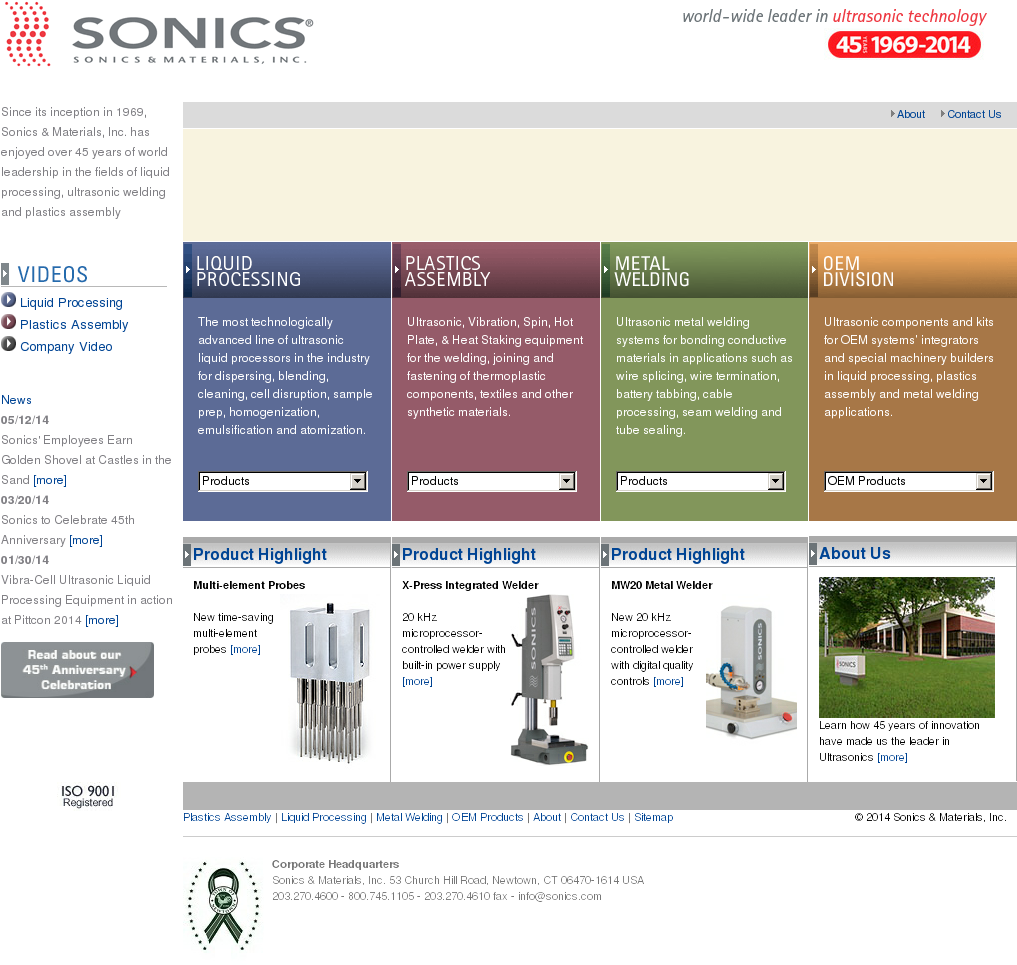
Task: Click the Videos heading
Action: tap(53, 274)
